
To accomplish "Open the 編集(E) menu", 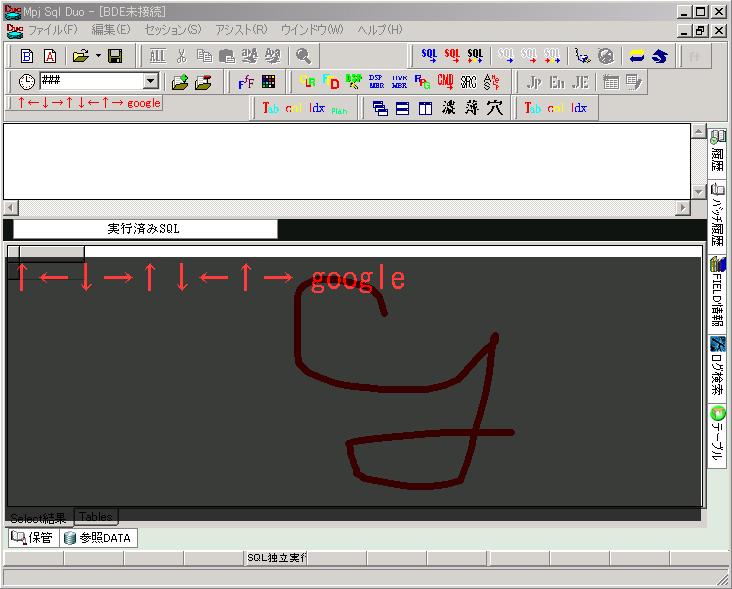I will [111, 30].
